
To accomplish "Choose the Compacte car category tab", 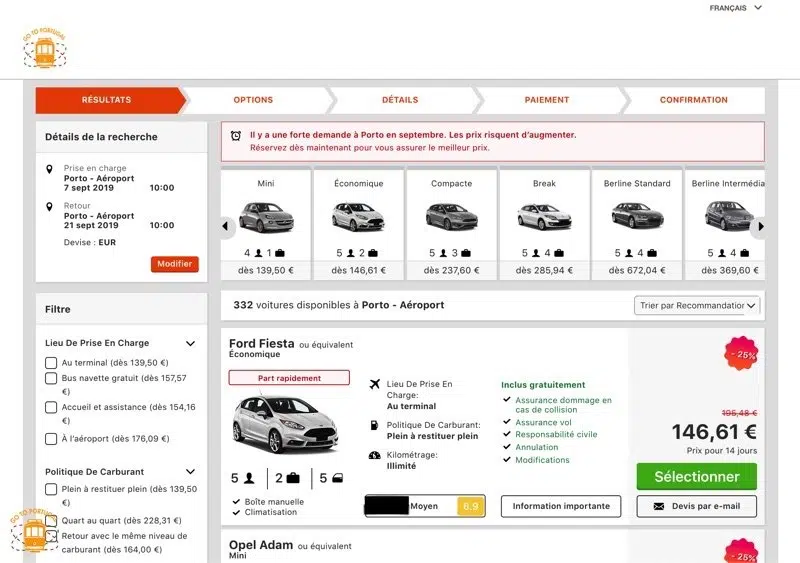I will 452,225.
